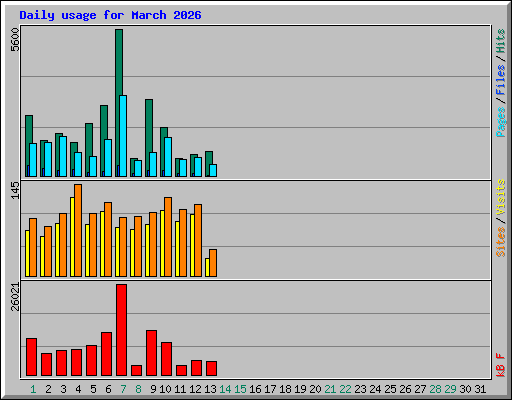
Task: Select day 10 on the x-axis
Action: [165, 389]
